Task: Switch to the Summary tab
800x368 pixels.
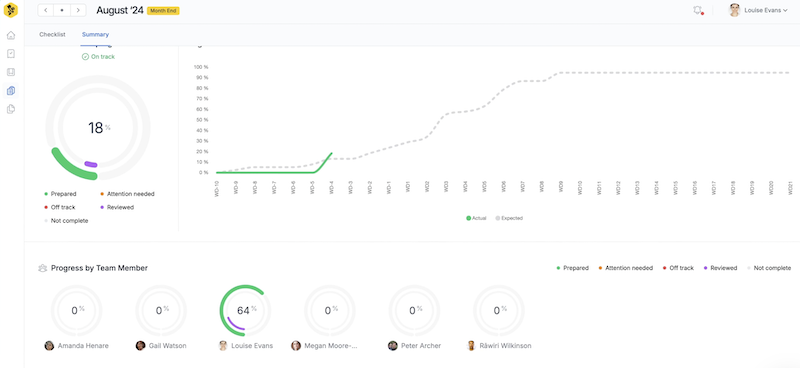Action: click(95, 35)
